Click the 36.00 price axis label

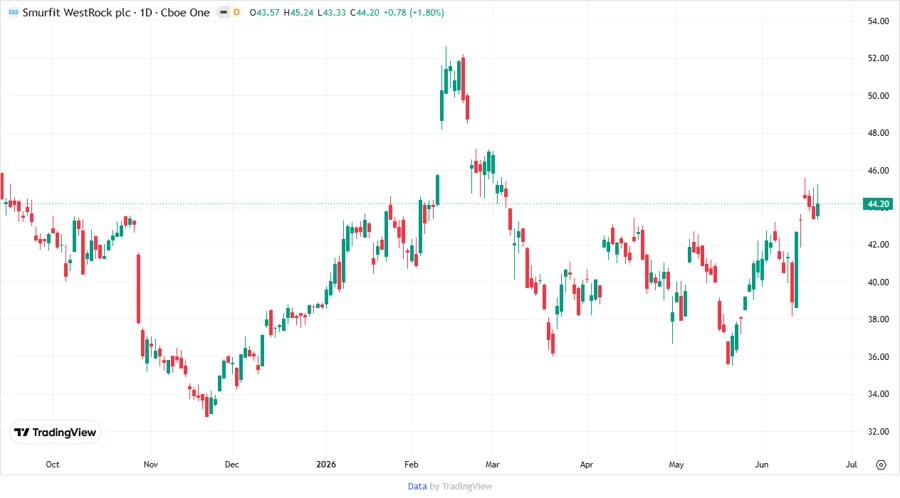pyautogui.click(x=878, y=357)
